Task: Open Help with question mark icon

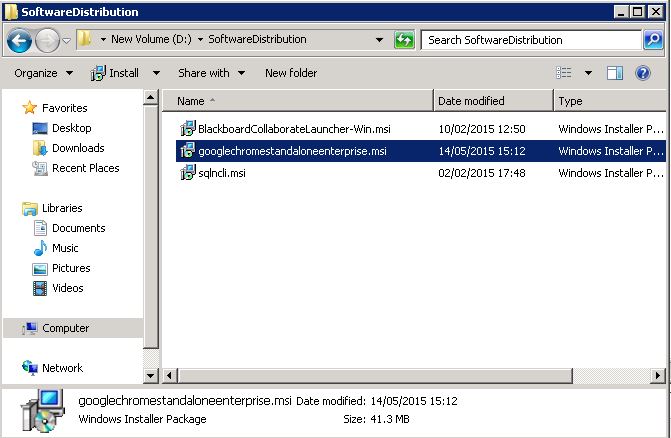Action: (x=643, y=73)
